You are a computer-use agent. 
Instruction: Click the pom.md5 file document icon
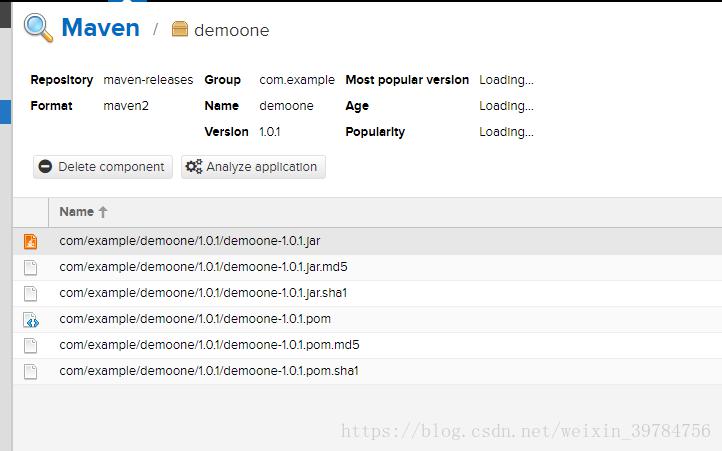point(30,346)
